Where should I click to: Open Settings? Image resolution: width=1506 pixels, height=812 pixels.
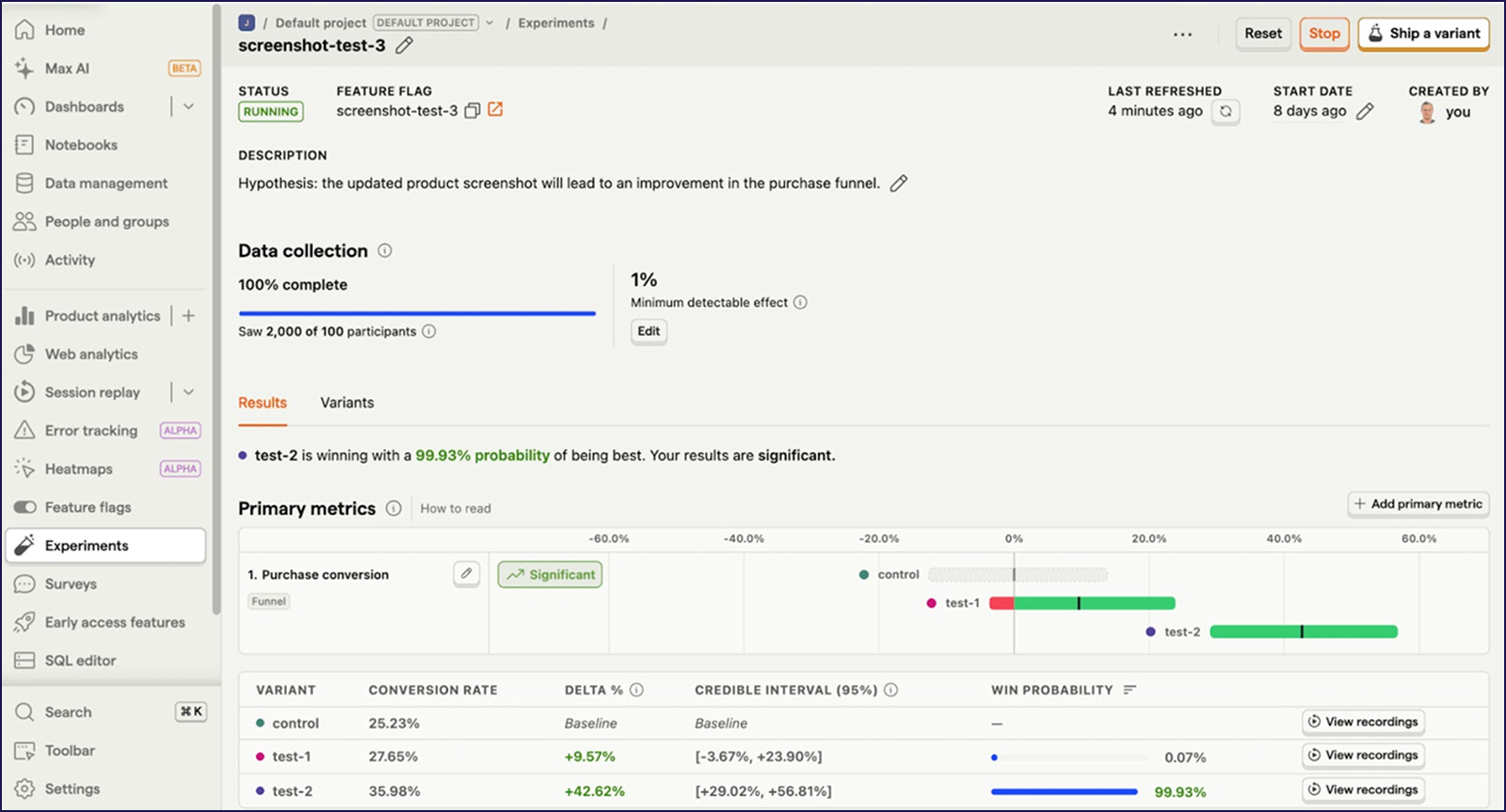72,789
